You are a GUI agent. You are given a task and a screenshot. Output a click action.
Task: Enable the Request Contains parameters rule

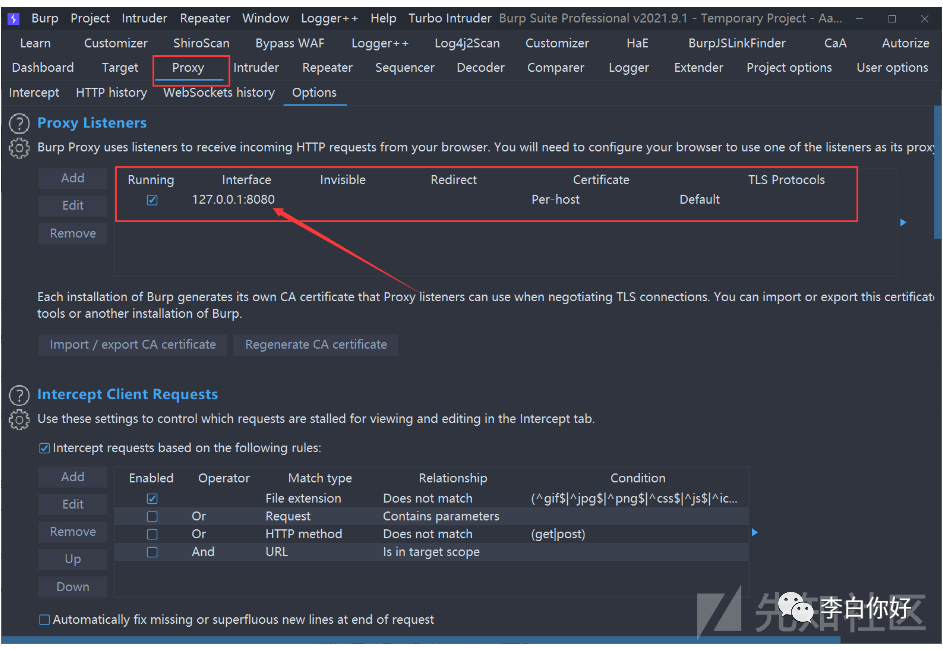point(152,517)
